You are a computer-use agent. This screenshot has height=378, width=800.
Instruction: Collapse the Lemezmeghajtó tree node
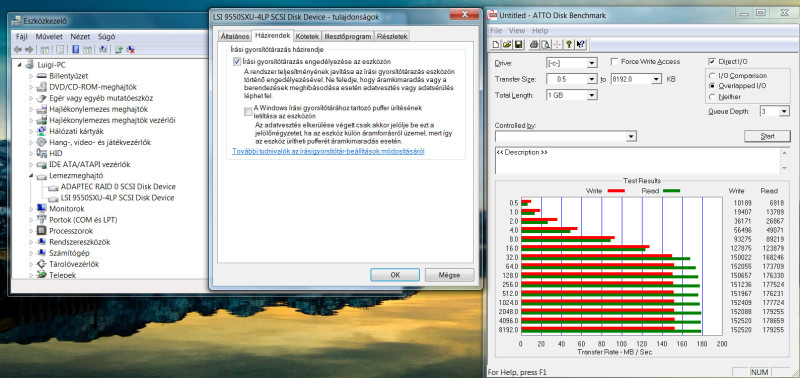pyautogui.click(x=31, y=175)
